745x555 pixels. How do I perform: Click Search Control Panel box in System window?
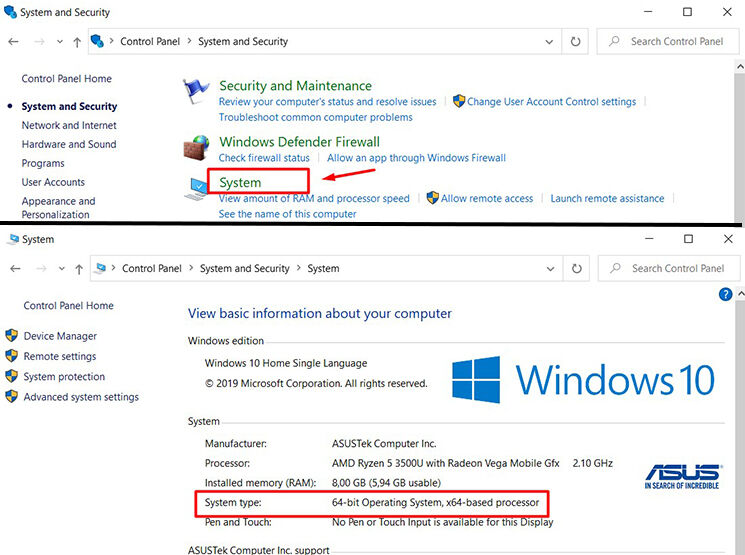pyautogui.click(x=669, y=268)
